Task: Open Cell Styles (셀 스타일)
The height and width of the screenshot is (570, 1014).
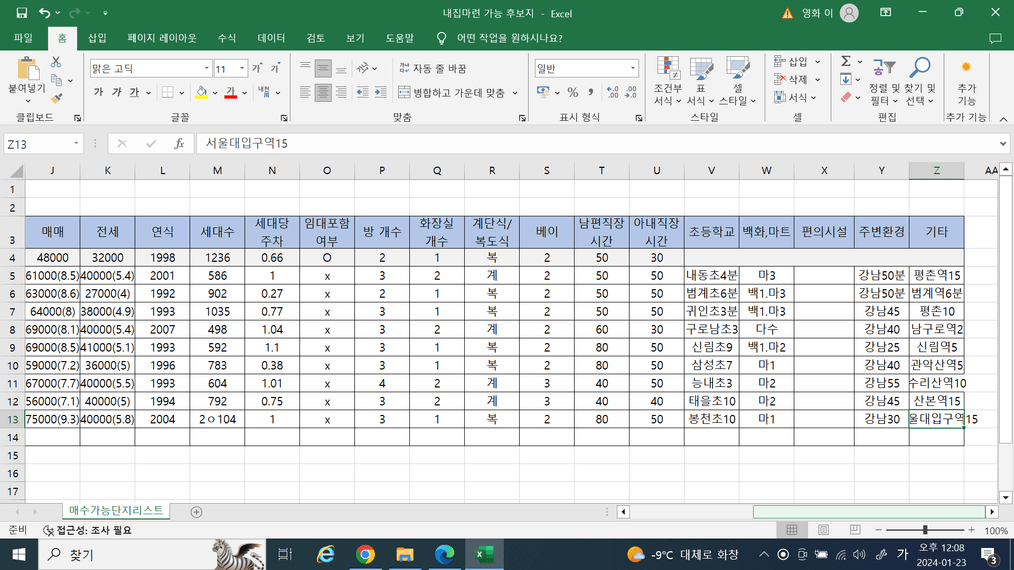Action: point(737,81)
